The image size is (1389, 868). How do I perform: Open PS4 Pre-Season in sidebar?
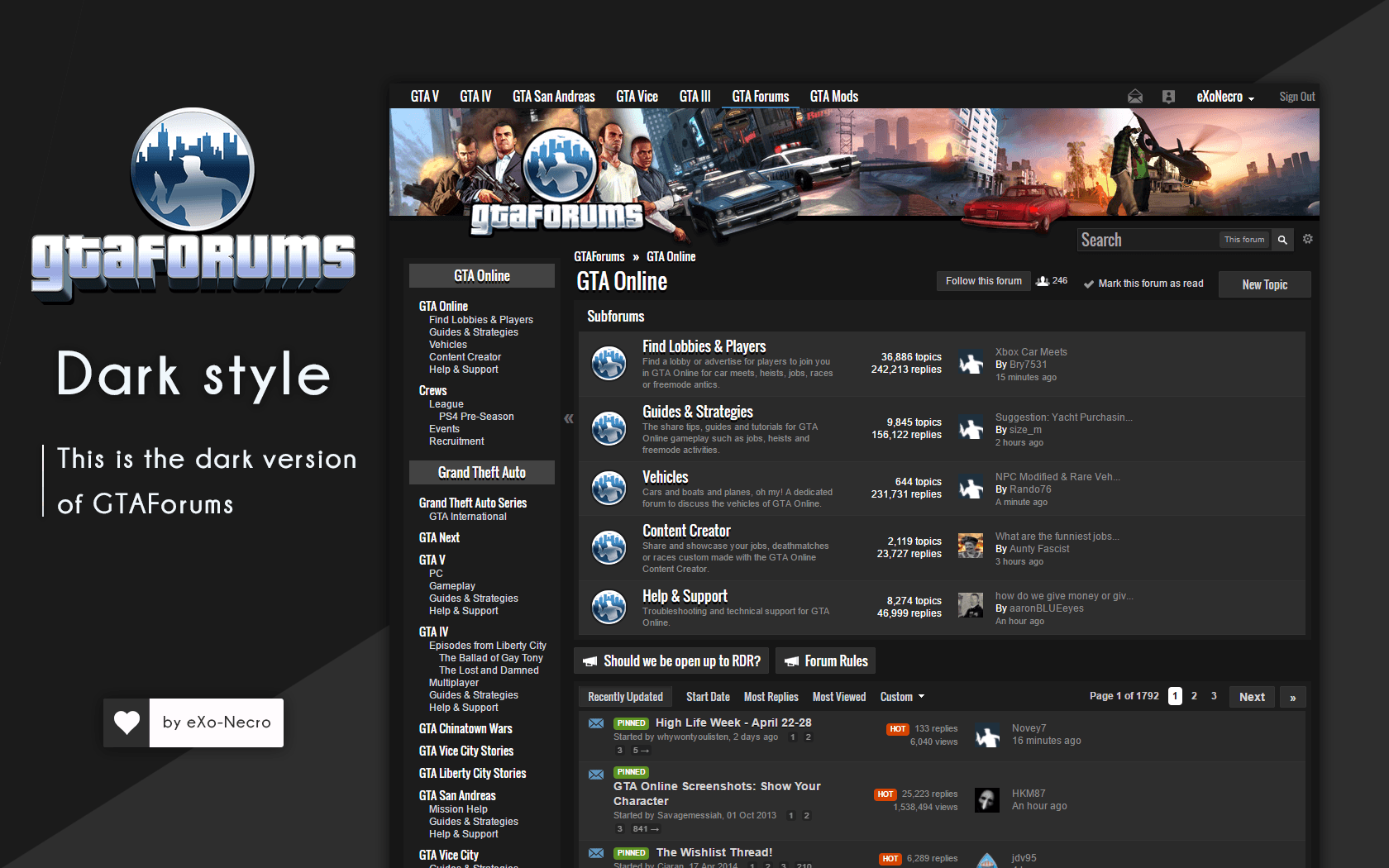(x=476, y=417)
